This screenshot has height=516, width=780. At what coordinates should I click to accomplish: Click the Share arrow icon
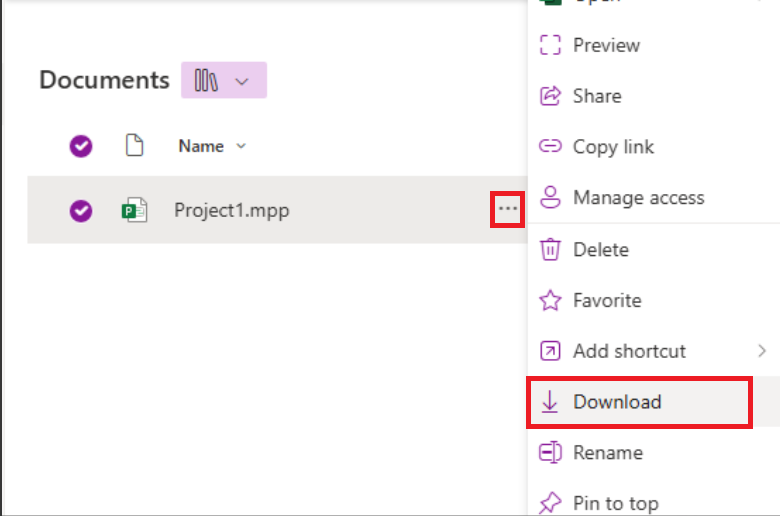550,96
